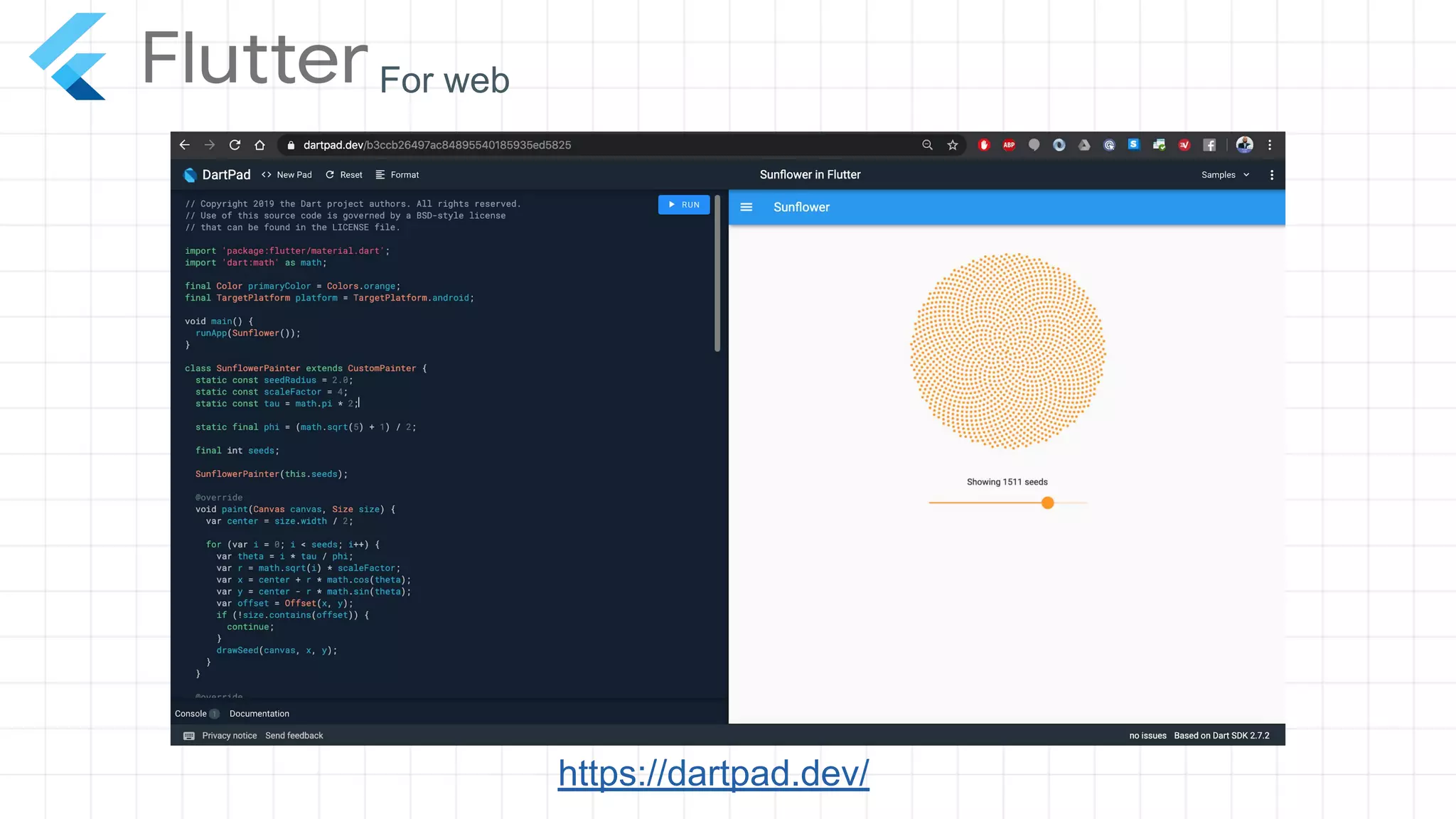Expand the Samples dropdown

1226,175
